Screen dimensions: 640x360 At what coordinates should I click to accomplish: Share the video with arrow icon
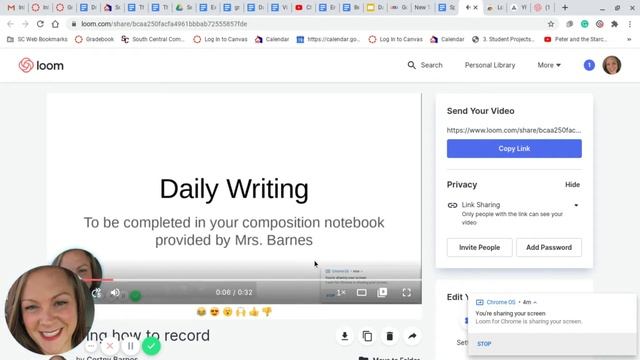pos(412,336)
